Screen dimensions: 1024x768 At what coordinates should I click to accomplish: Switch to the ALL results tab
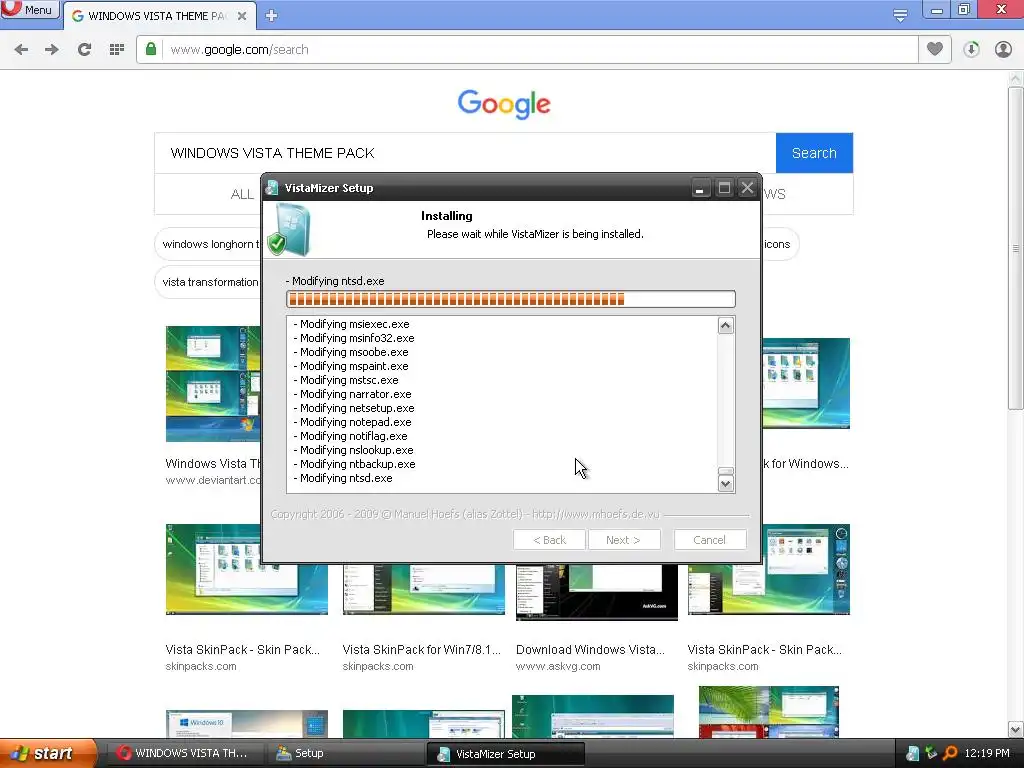tap(242, 195)
